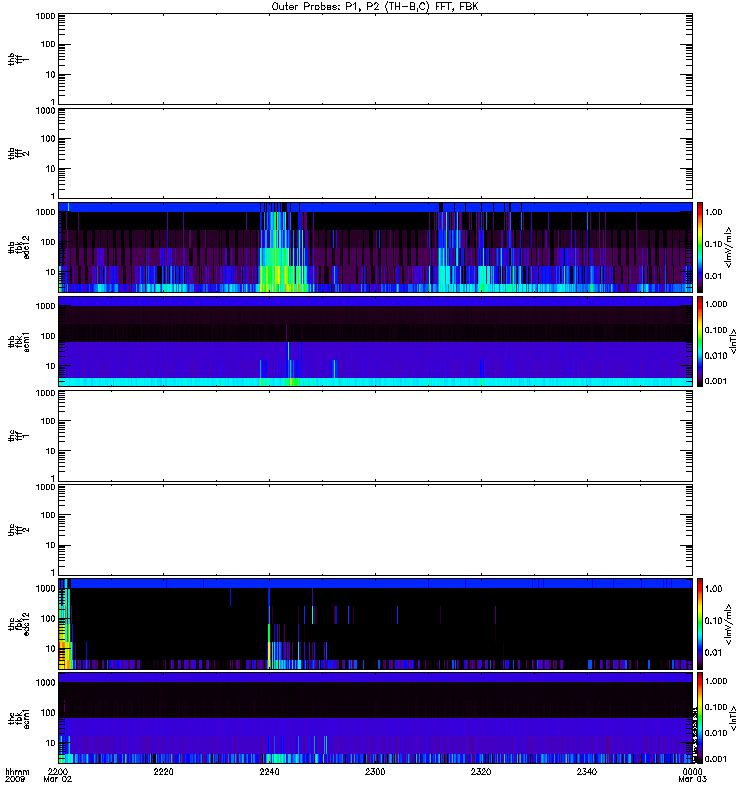Screen dimensions: 750x800
Task: Click the 2240 time tick label
Action: [269, 772]
